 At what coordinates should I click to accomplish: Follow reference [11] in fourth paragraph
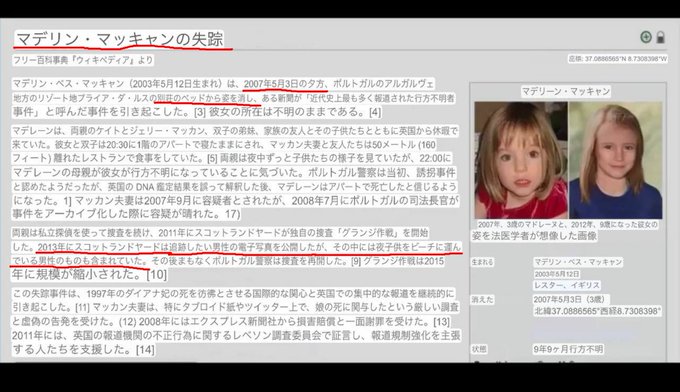82,308
